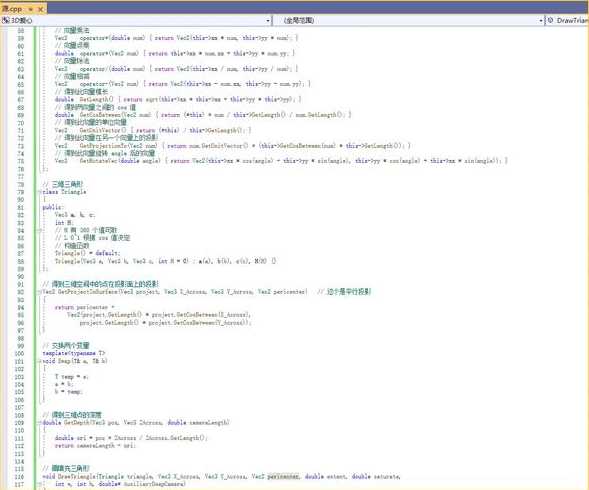Click the template<typename T> line

(74, 354)
